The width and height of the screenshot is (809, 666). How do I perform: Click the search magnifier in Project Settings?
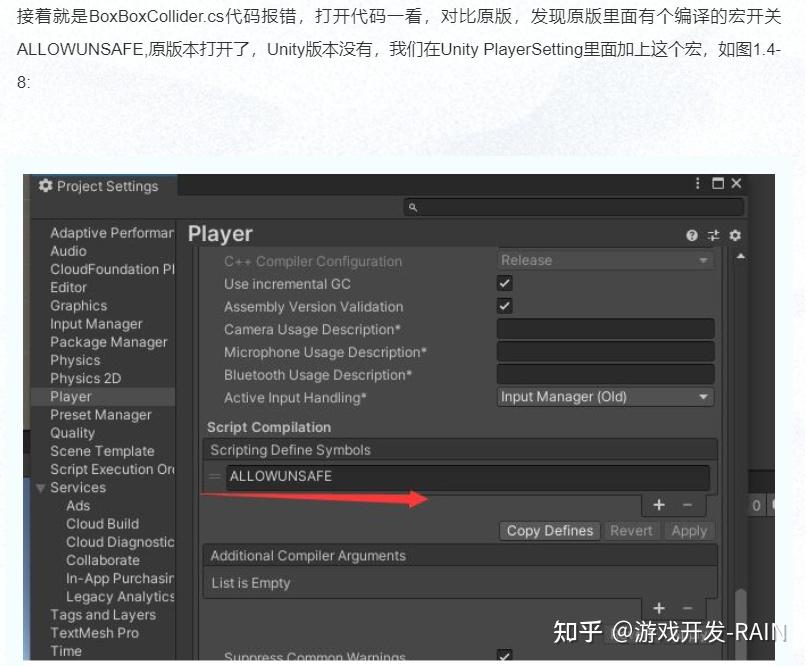point(413,206)
